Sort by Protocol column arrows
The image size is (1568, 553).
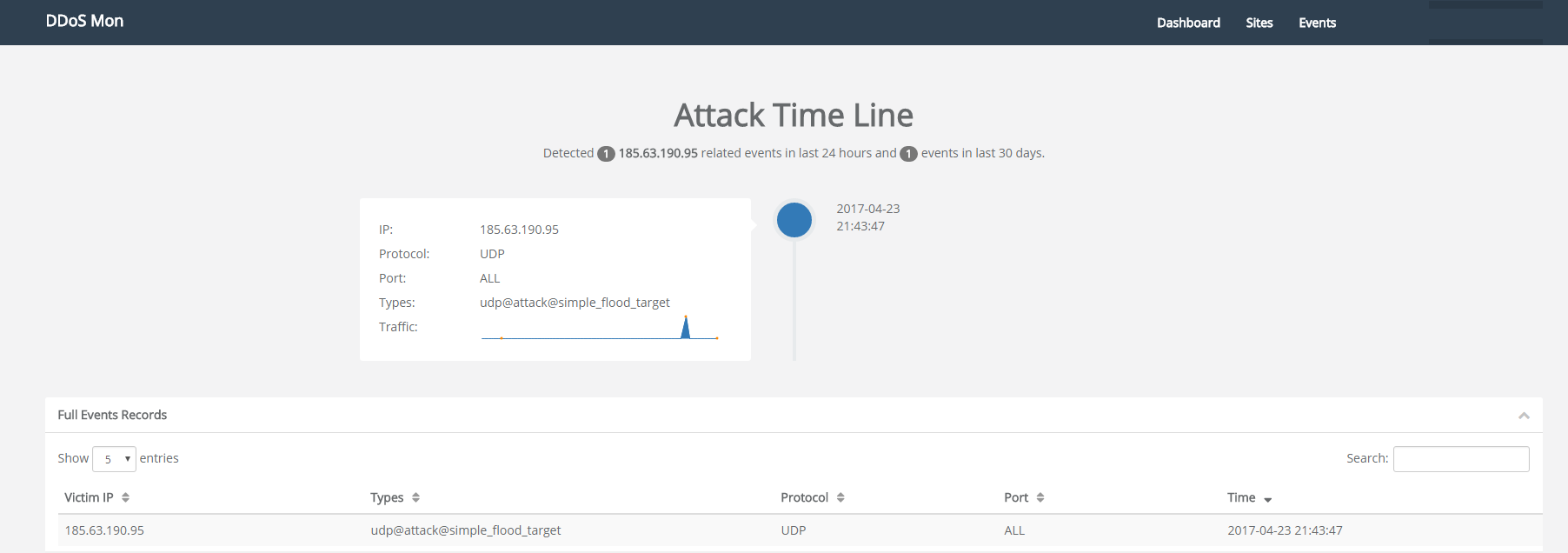[x=840, y=497]
